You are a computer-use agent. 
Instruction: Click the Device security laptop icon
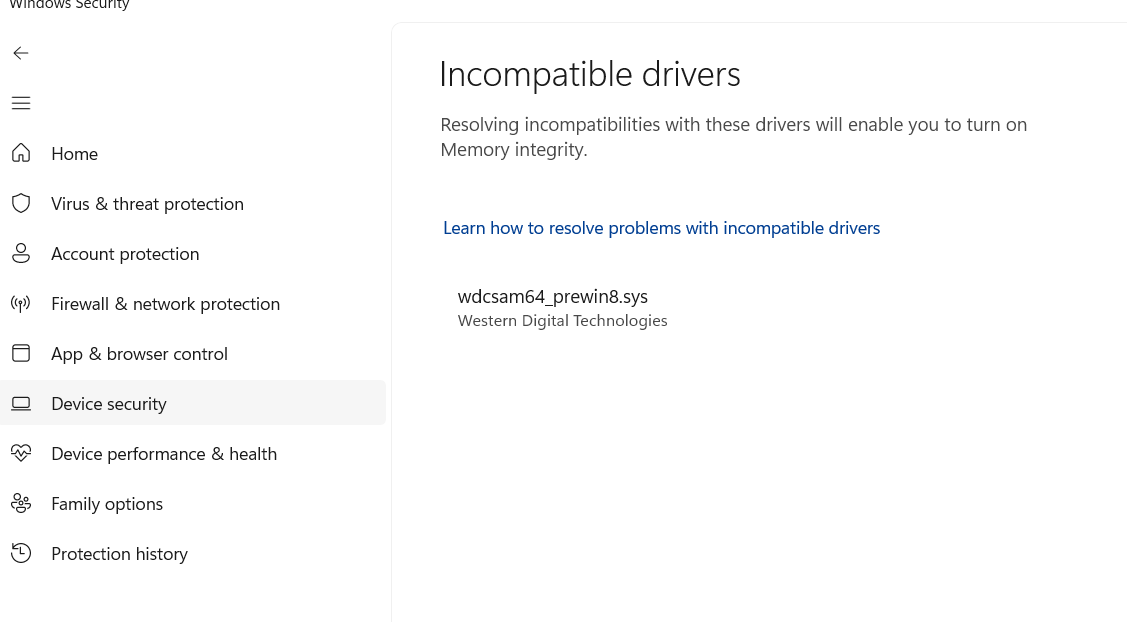pyautogui.click(x=21, y=403)
